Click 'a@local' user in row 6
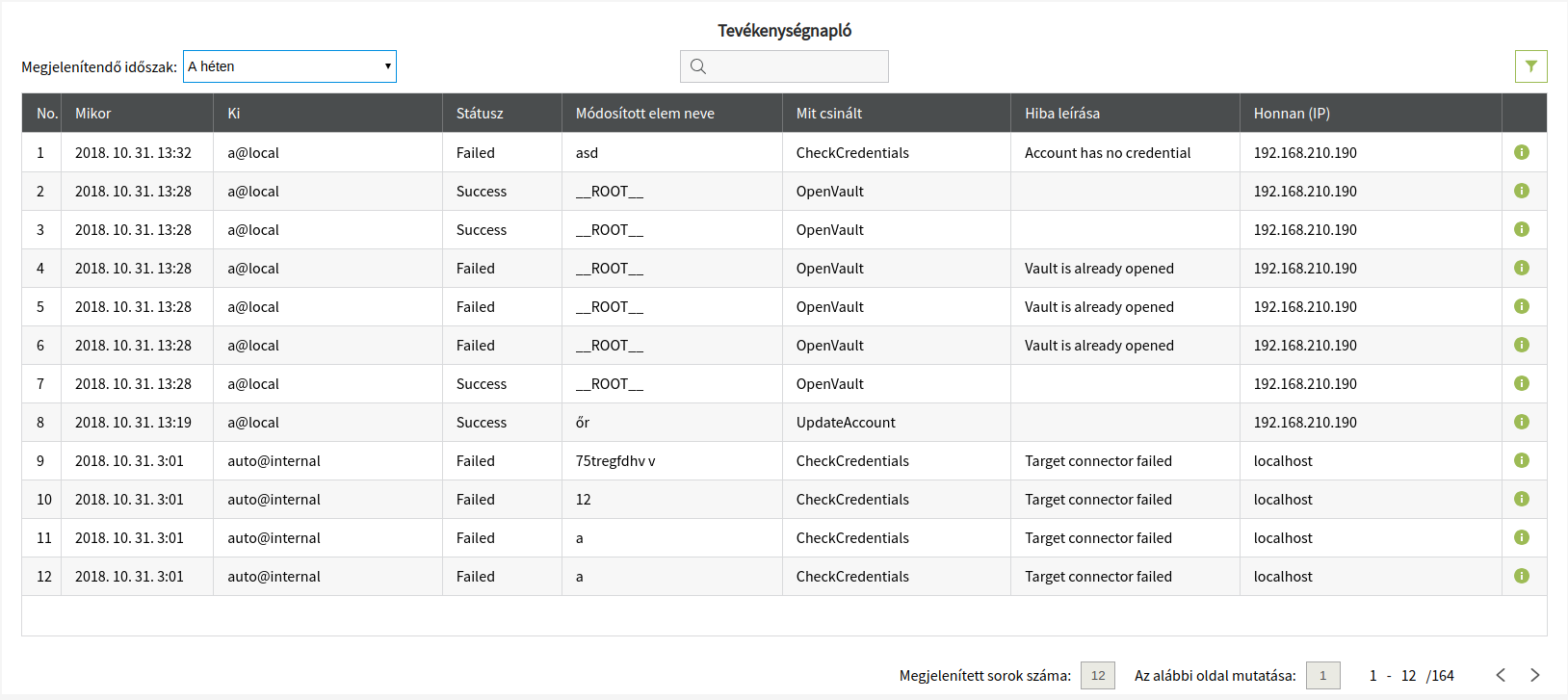Image resolution: width=1568 pixels, height=700 pixels. (253, 346)
